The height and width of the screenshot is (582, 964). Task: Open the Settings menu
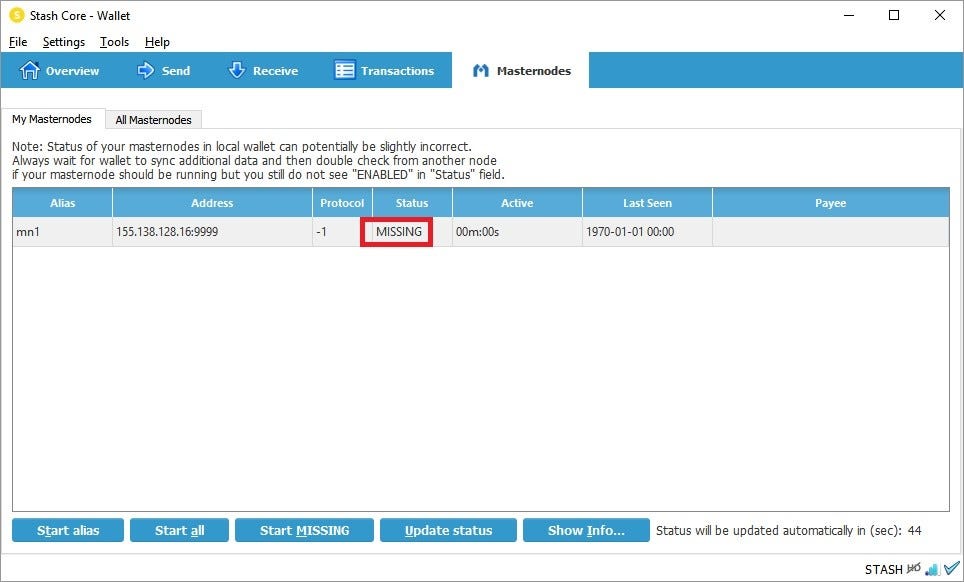click(64, 42)
